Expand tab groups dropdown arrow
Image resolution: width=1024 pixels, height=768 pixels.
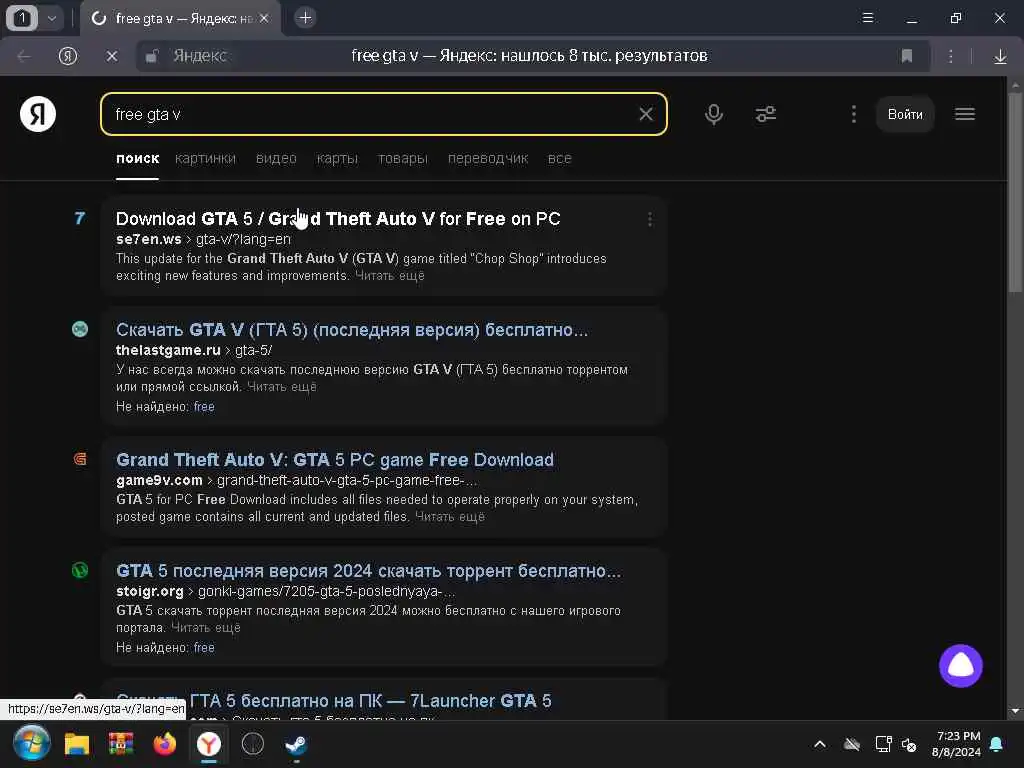[52, 18]
